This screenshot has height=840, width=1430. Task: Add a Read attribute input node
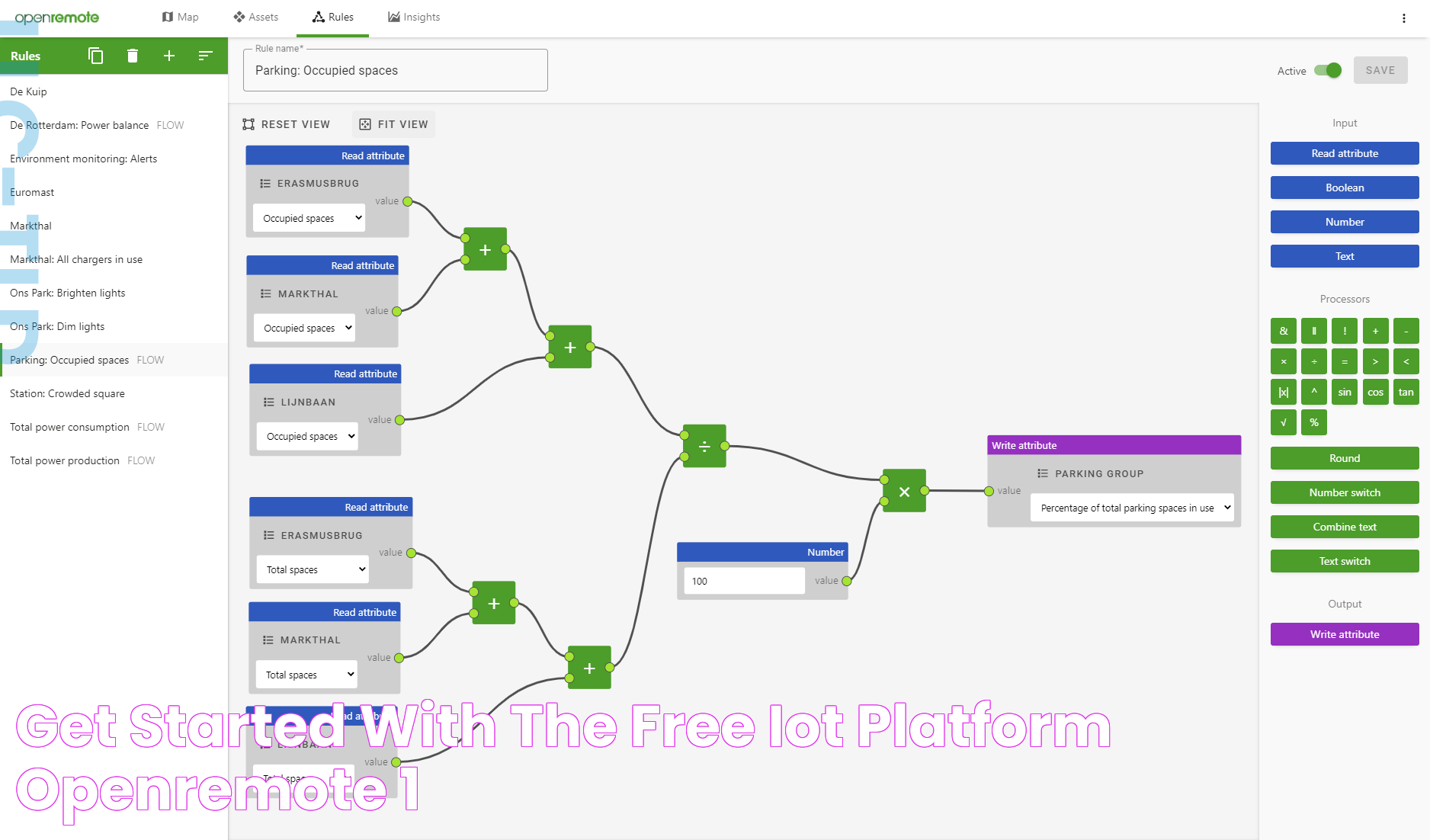click(1345, 153)
